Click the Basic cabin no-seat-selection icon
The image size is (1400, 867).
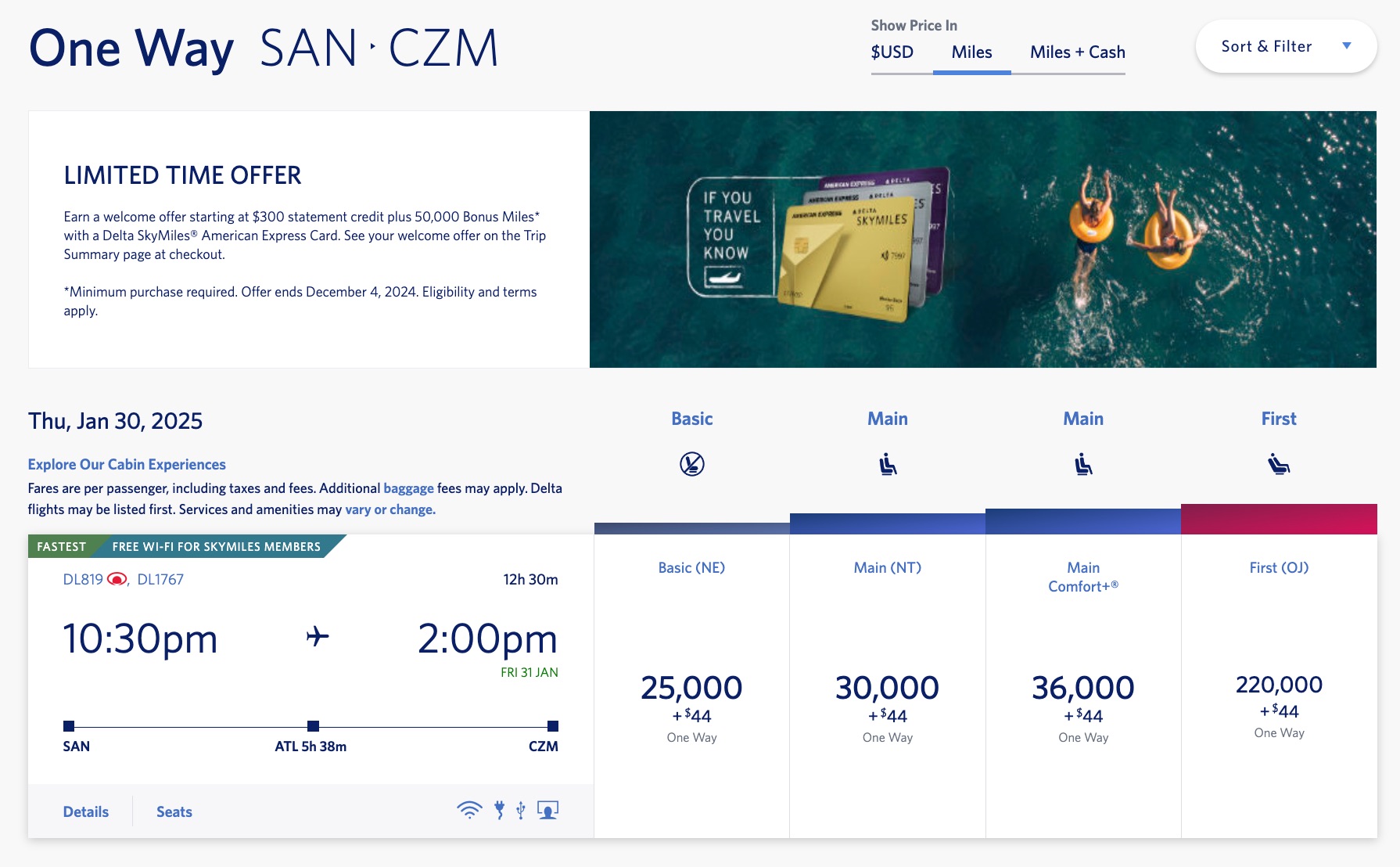pos(691,463)
